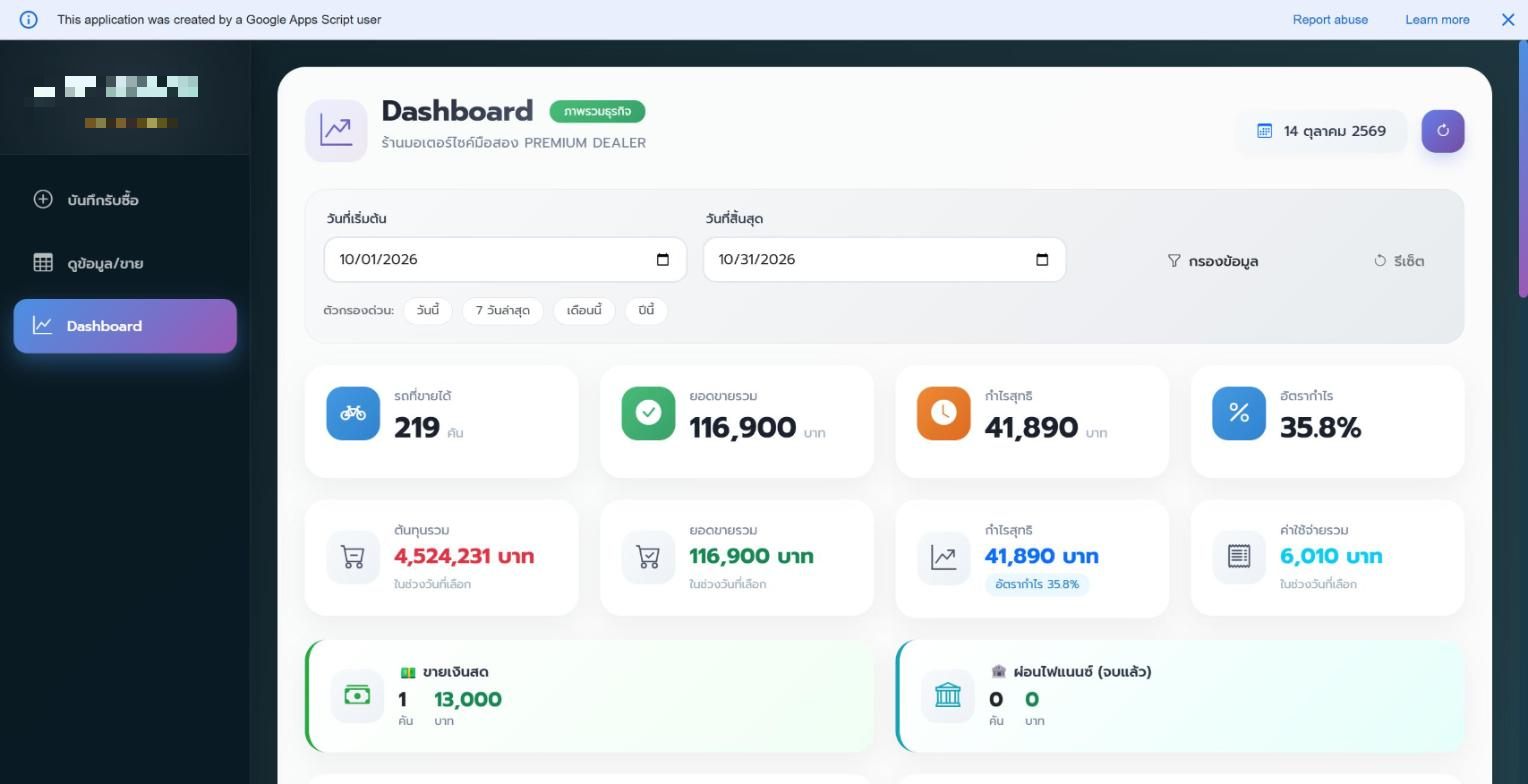The image size is (1528, 784).
Task: Click the 4,524,231 บาท cost value
Action: [464, 556]
